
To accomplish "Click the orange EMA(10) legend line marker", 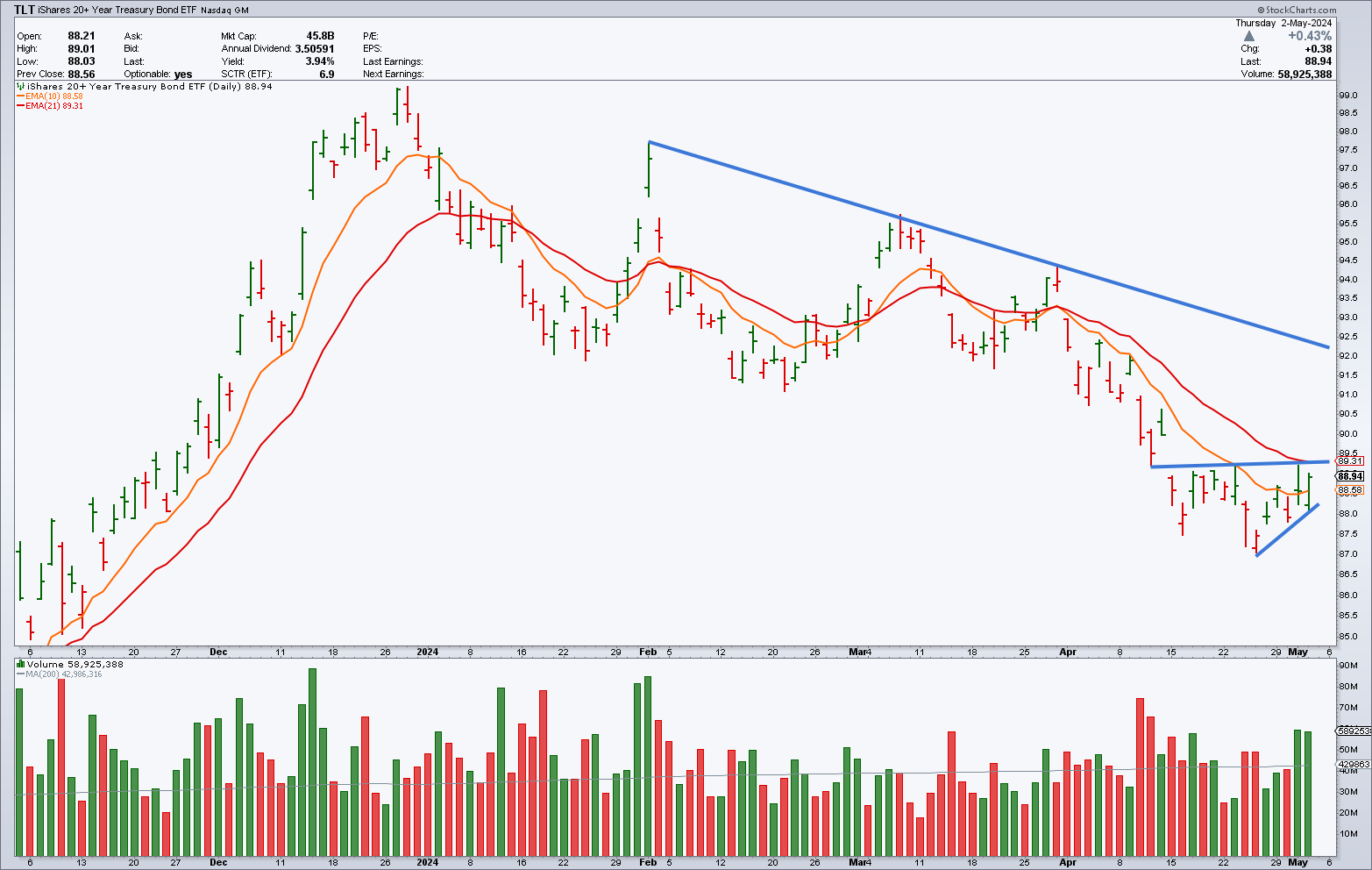I will 20,96.
